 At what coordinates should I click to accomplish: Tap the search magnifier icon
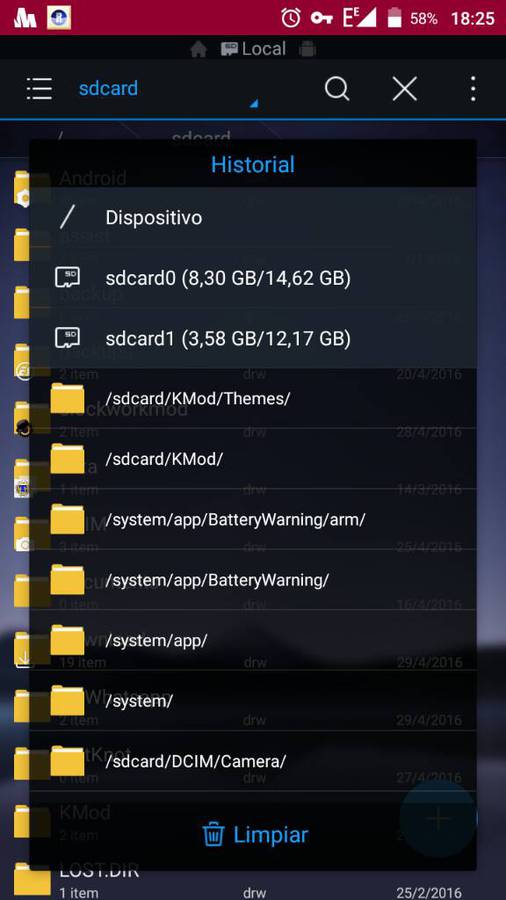337,89
